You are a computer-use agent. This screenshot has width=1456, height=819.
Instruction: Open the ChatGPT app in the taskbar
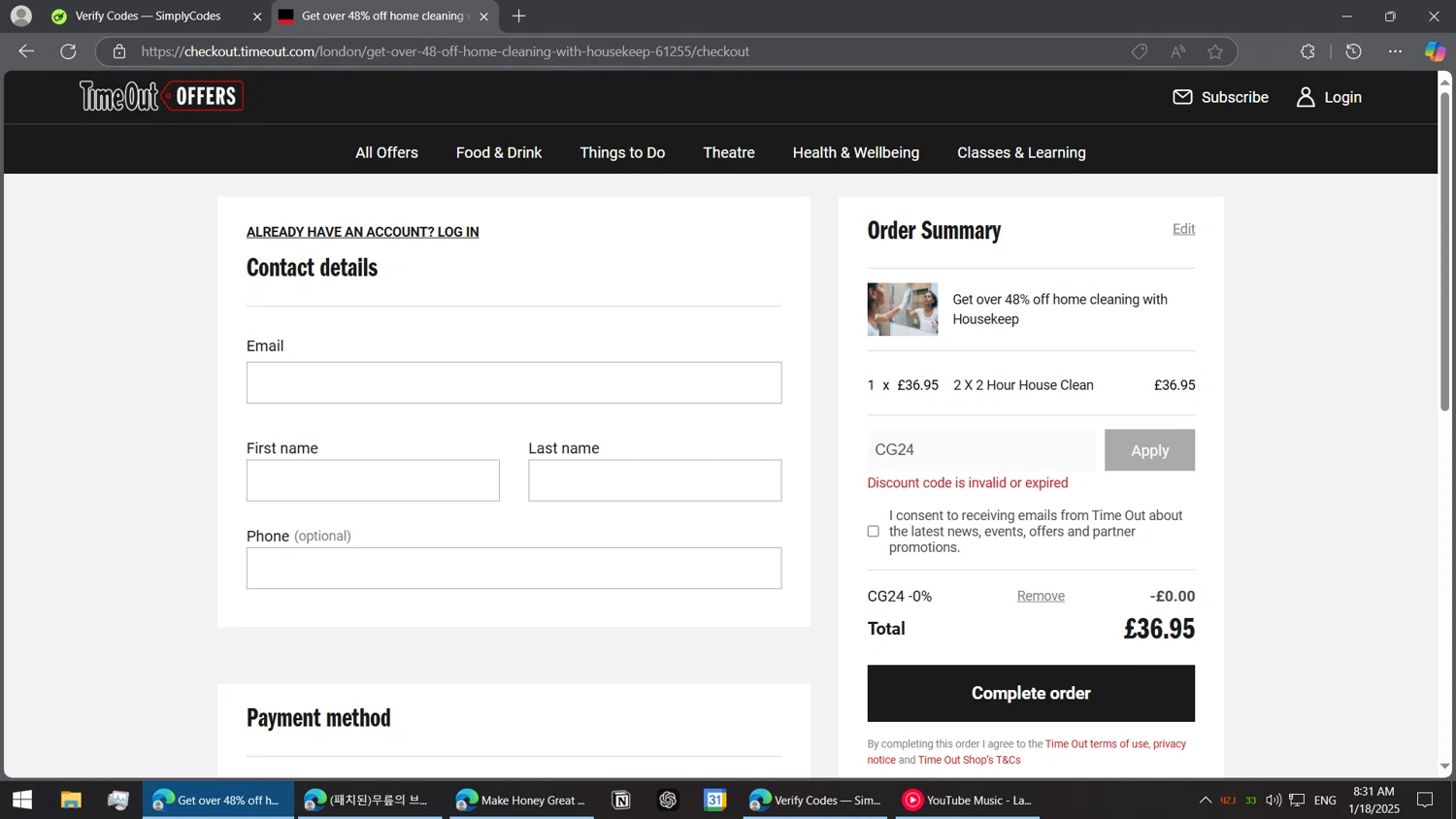668,800
